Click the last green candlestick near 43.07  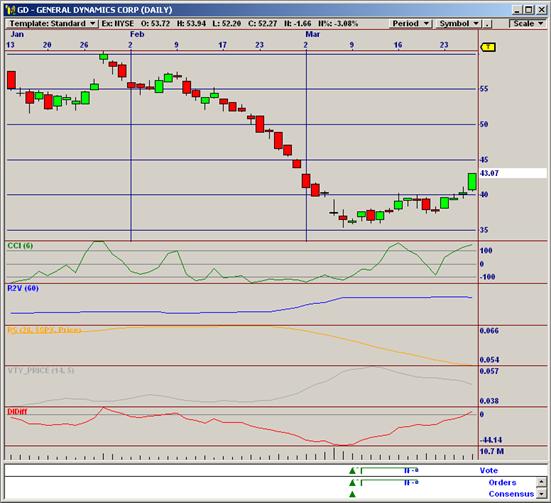(472, 182)
